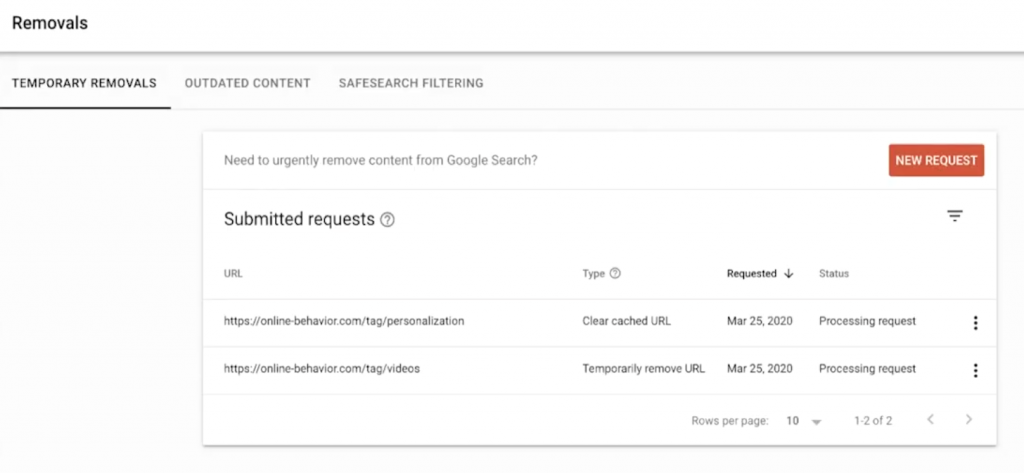Switch to the Outdated Content tab
Screen dimensions: 1024x473
[x=247, y=83]
